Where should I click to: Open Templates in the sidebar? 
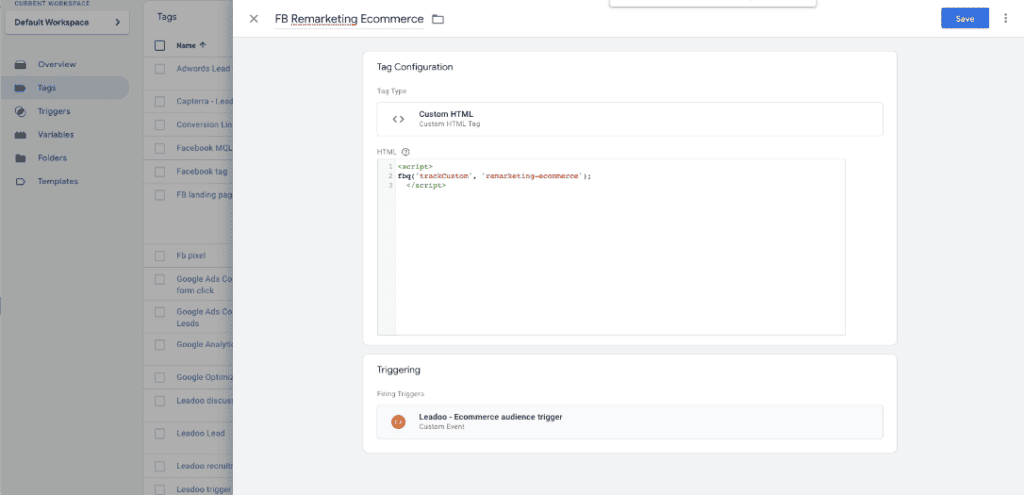point(57,182)
